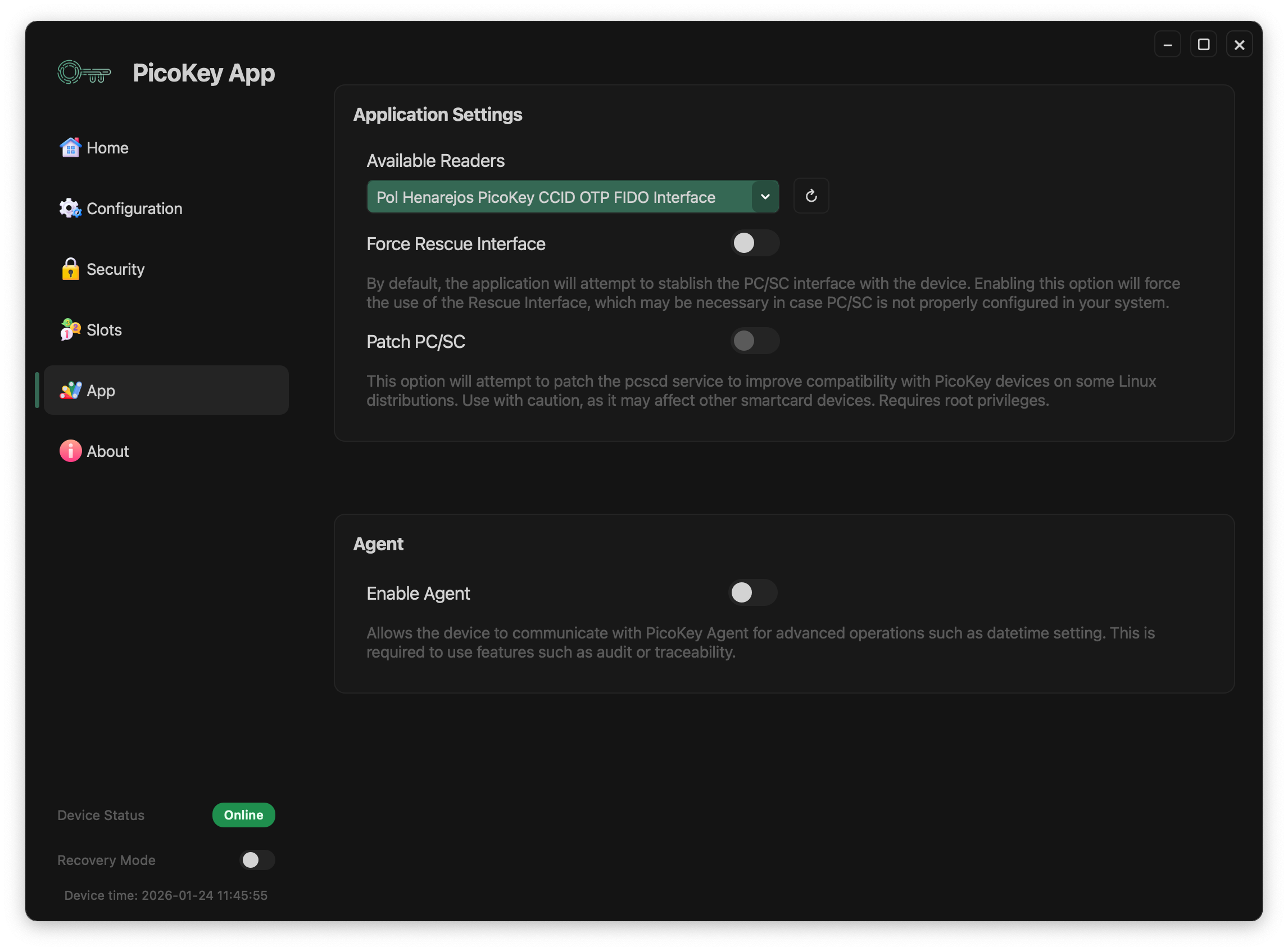Enable the Agent toggle
Viewport: 1288px width, 951px height.
tap(752, 592)
